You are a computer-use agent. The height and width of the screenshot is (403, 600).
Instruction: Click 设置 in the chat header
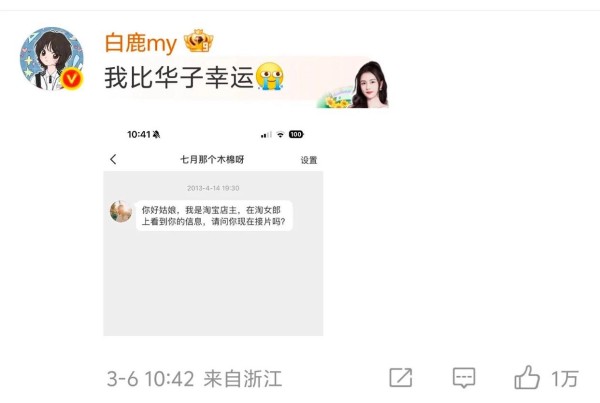(x=309, y=160)
